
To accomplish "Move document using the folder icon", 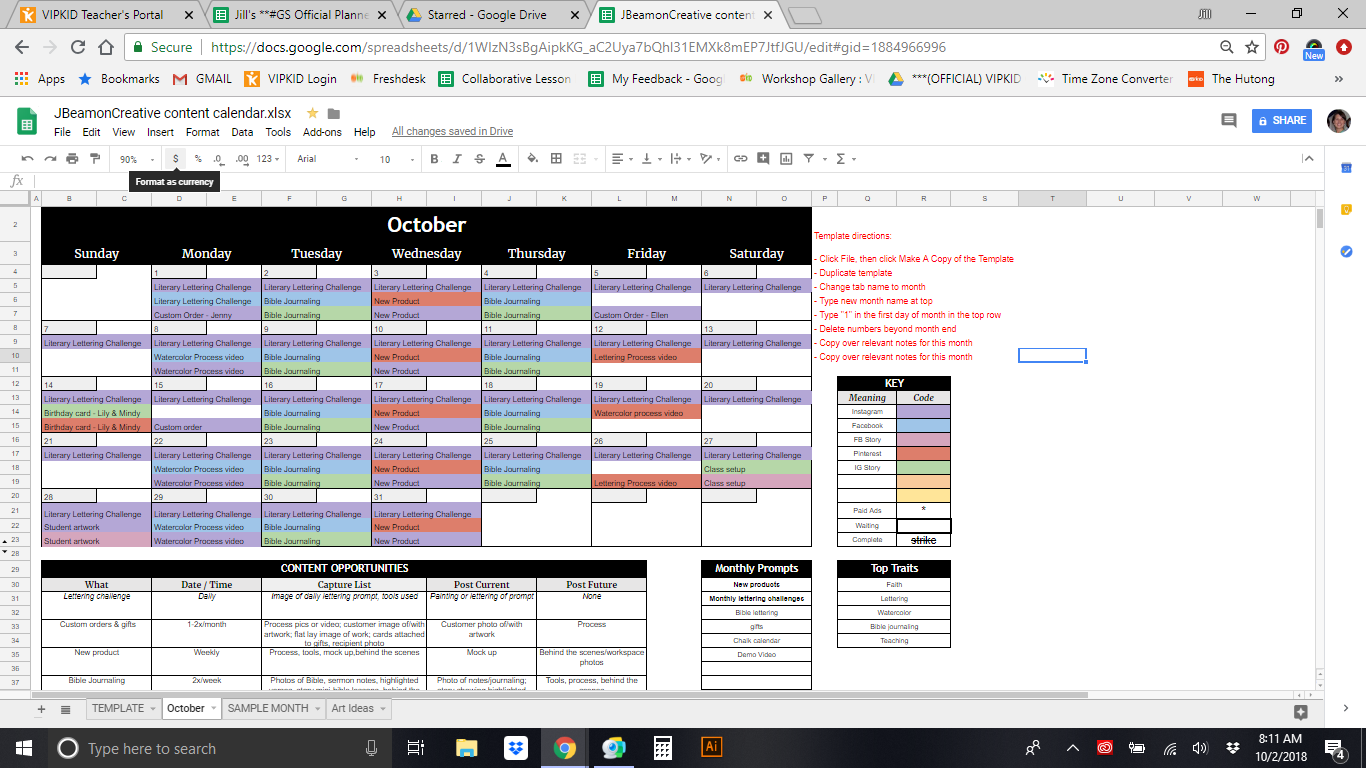I will [x=334, y=113].
